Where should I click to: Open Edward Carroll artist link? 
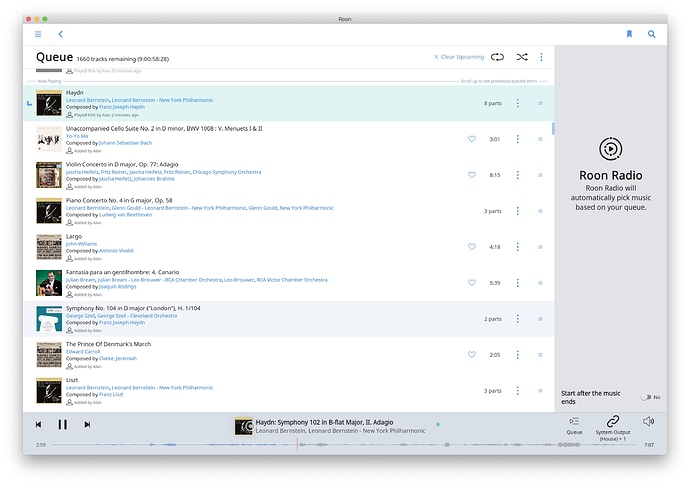click(83, 352)
